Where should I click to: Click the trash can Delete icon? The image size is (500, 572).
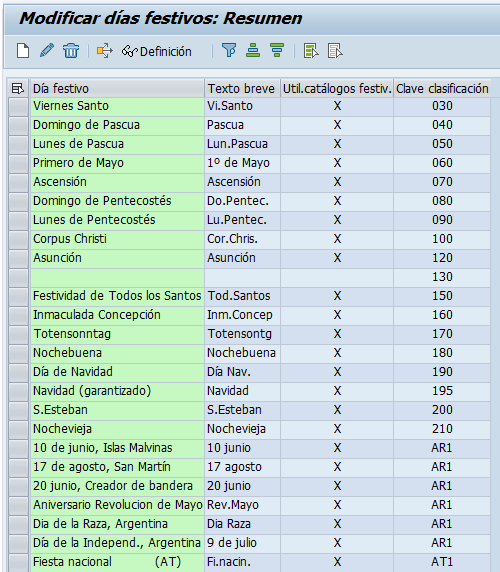coord(70,51)
